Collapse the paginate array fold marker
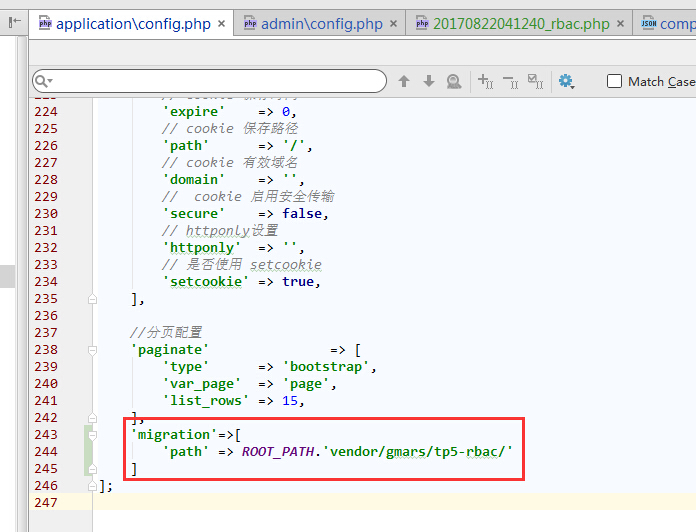Viewport: 696px width, 532px height. (x=92, y=350)
